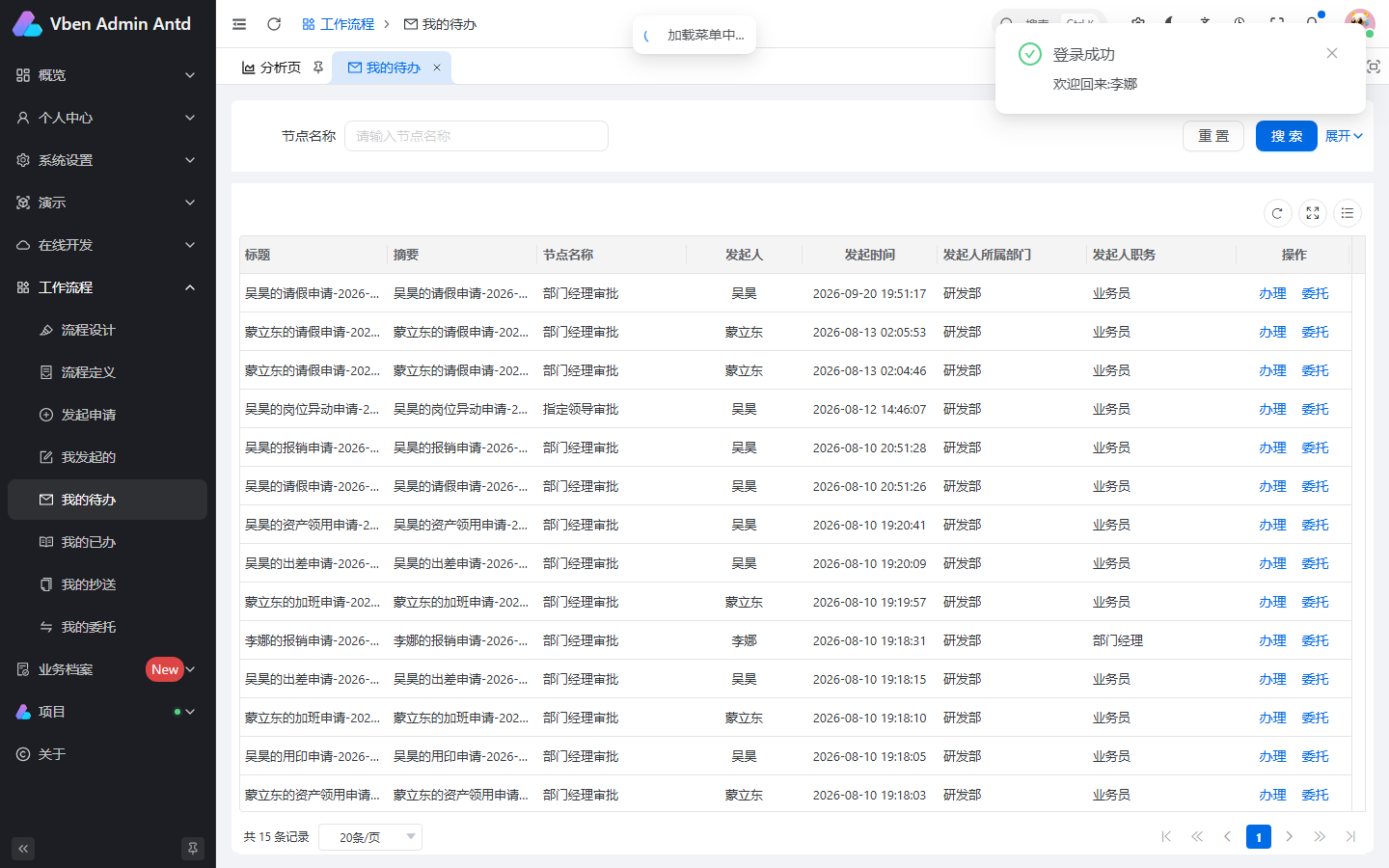Click the blue 搜索 button
The image size is (1389, 868).
coord(1287,136)
